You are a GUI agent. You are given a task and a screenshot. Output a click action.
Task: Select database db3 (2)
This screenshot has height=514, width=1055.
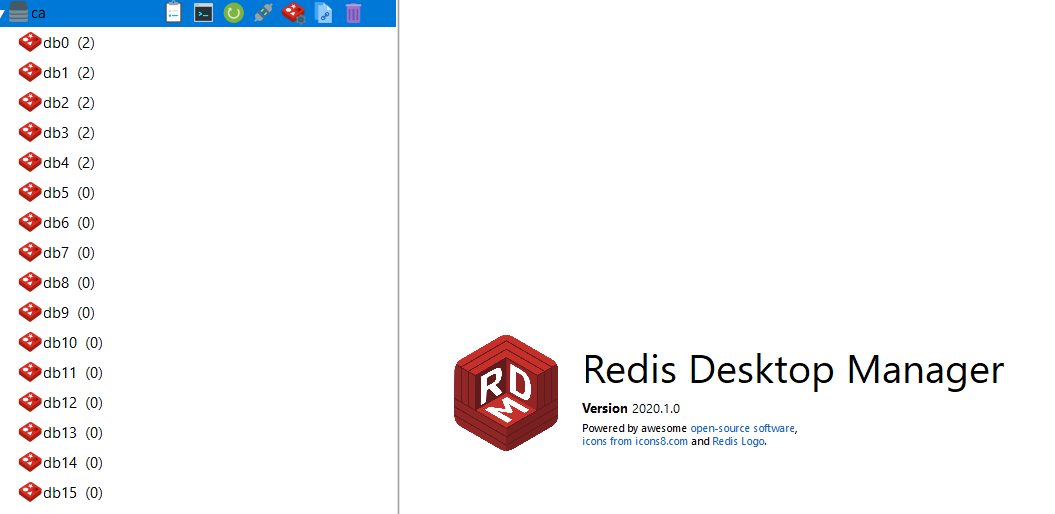pyautogui.click(x=69, y=133)
